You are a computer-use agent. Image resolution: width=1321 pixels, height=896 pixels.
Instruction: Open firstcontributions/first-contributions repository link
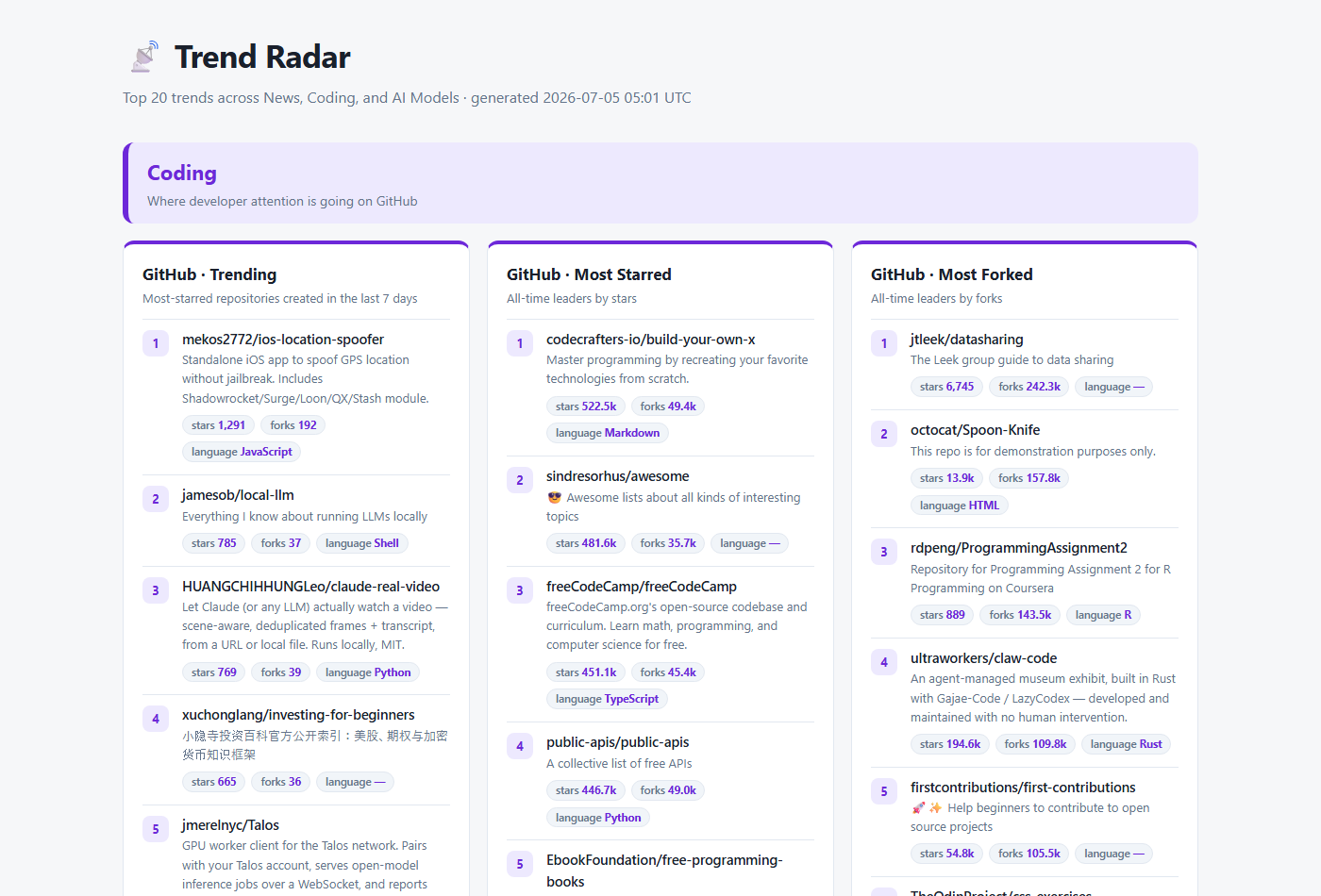pyautogui.click(x=1023, y=788)
